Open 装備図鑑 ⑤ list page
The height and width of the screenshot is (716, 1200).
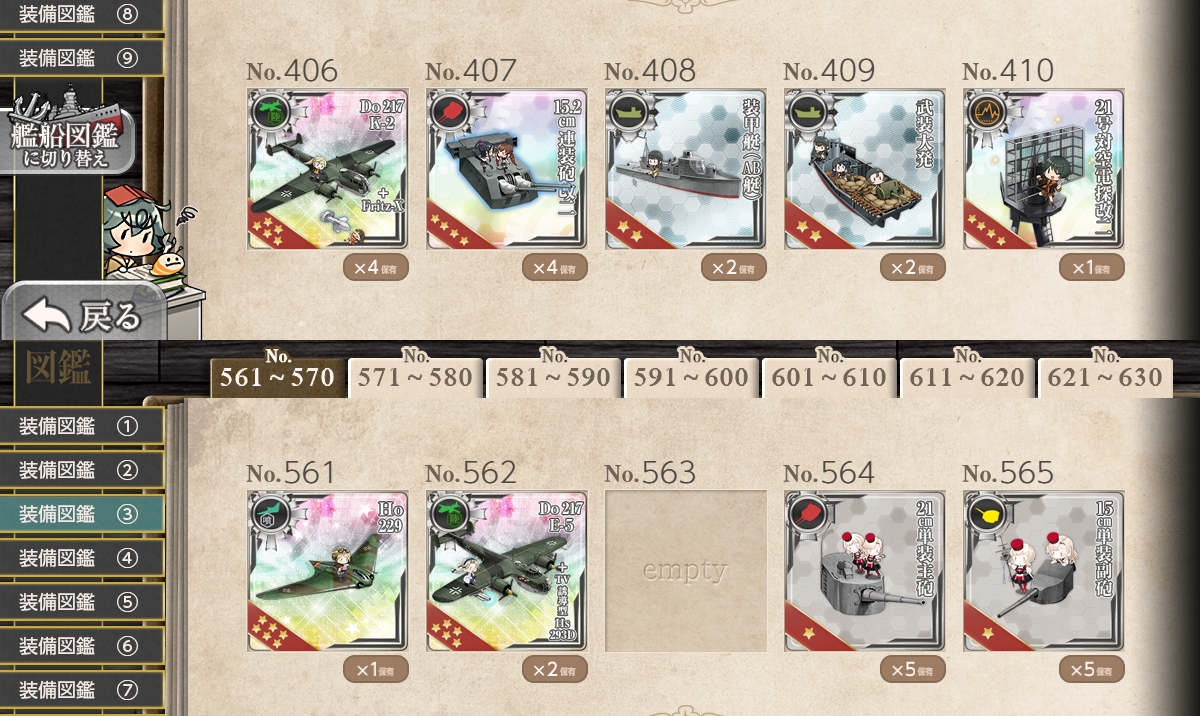click(x=82, y=602)
